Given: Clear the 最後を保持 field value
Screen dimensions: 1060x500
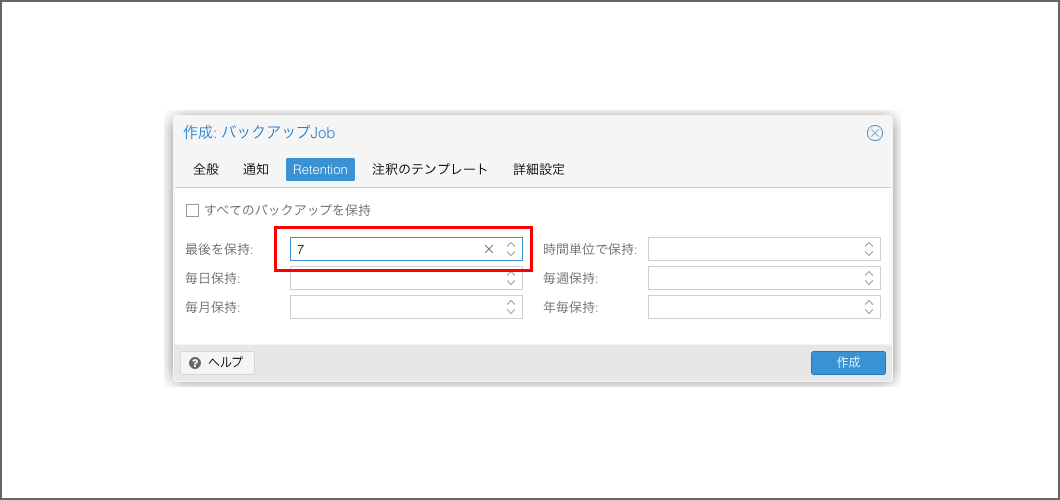Looking at the screenshot, I should click(x=489, y=249).
